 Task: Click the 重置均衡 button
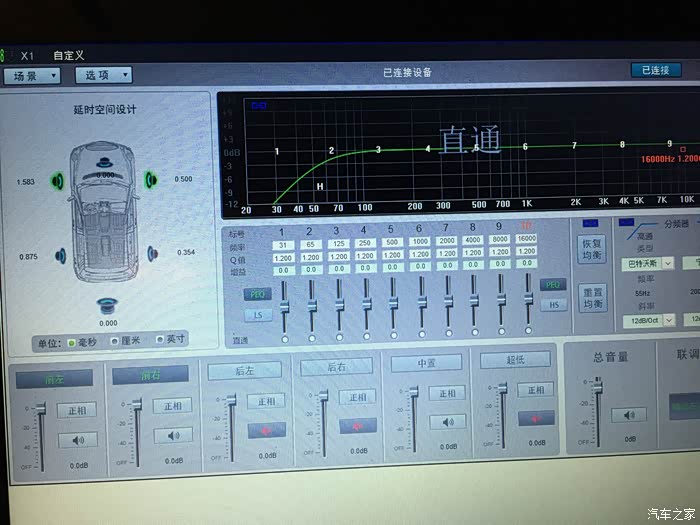[593, 297]
